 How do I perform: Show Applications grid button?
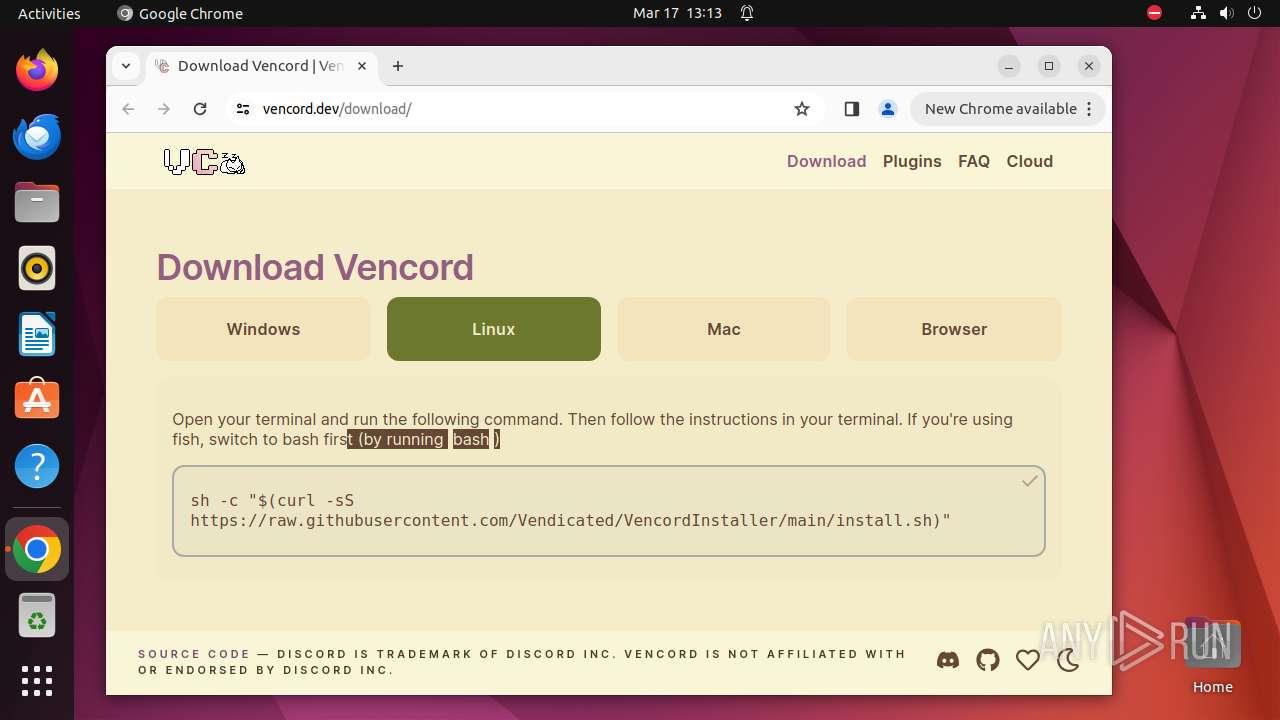37,681
